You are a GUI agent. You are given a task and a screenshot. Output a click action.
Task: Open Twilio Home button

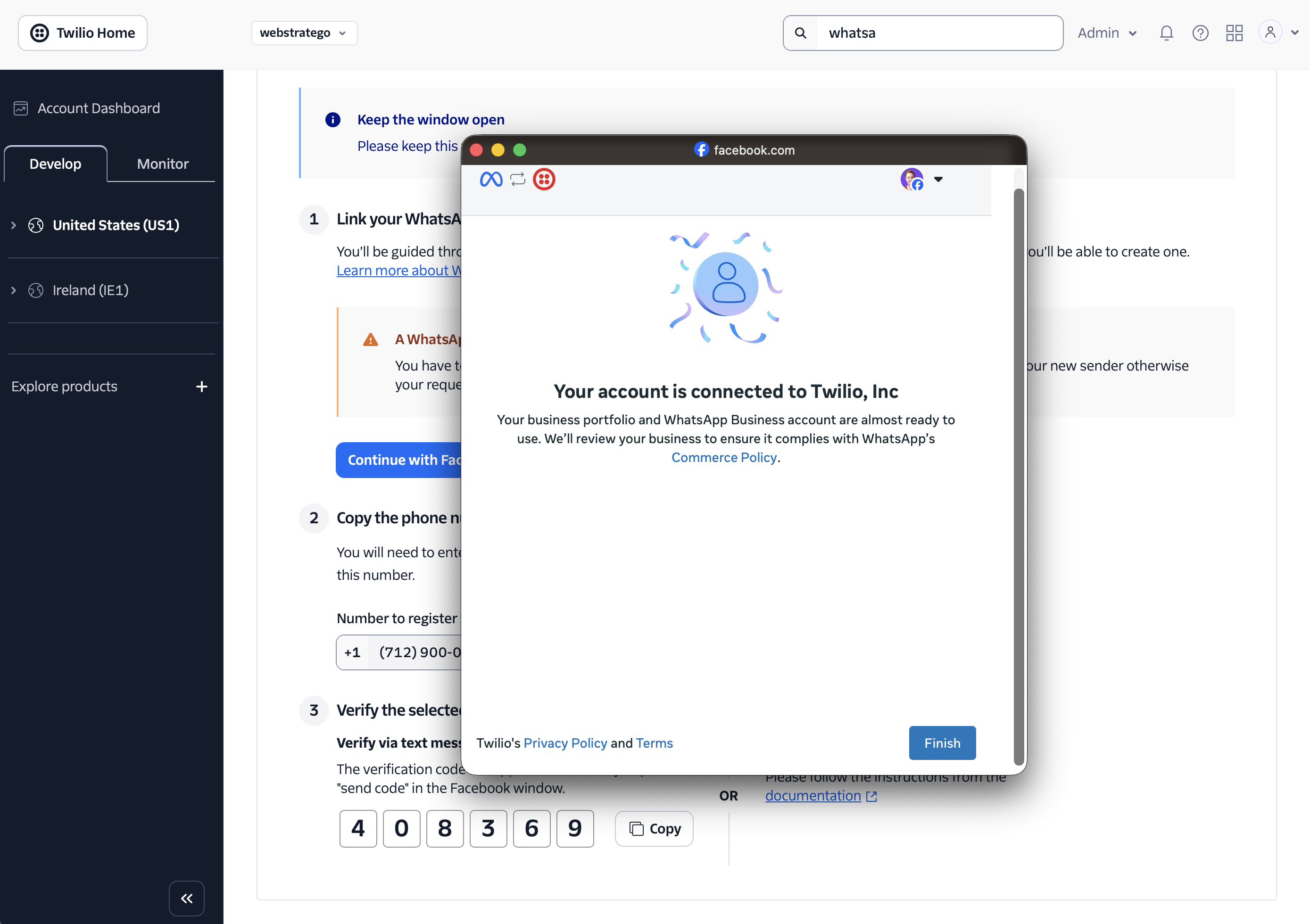[83, 33]
